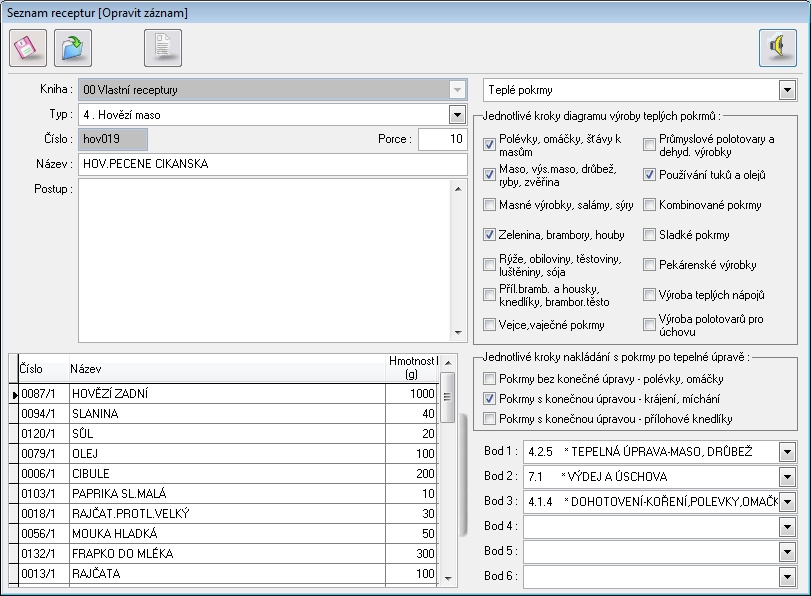
Task: Click the Číslo column header in ingredients
Action: point(44,369)
